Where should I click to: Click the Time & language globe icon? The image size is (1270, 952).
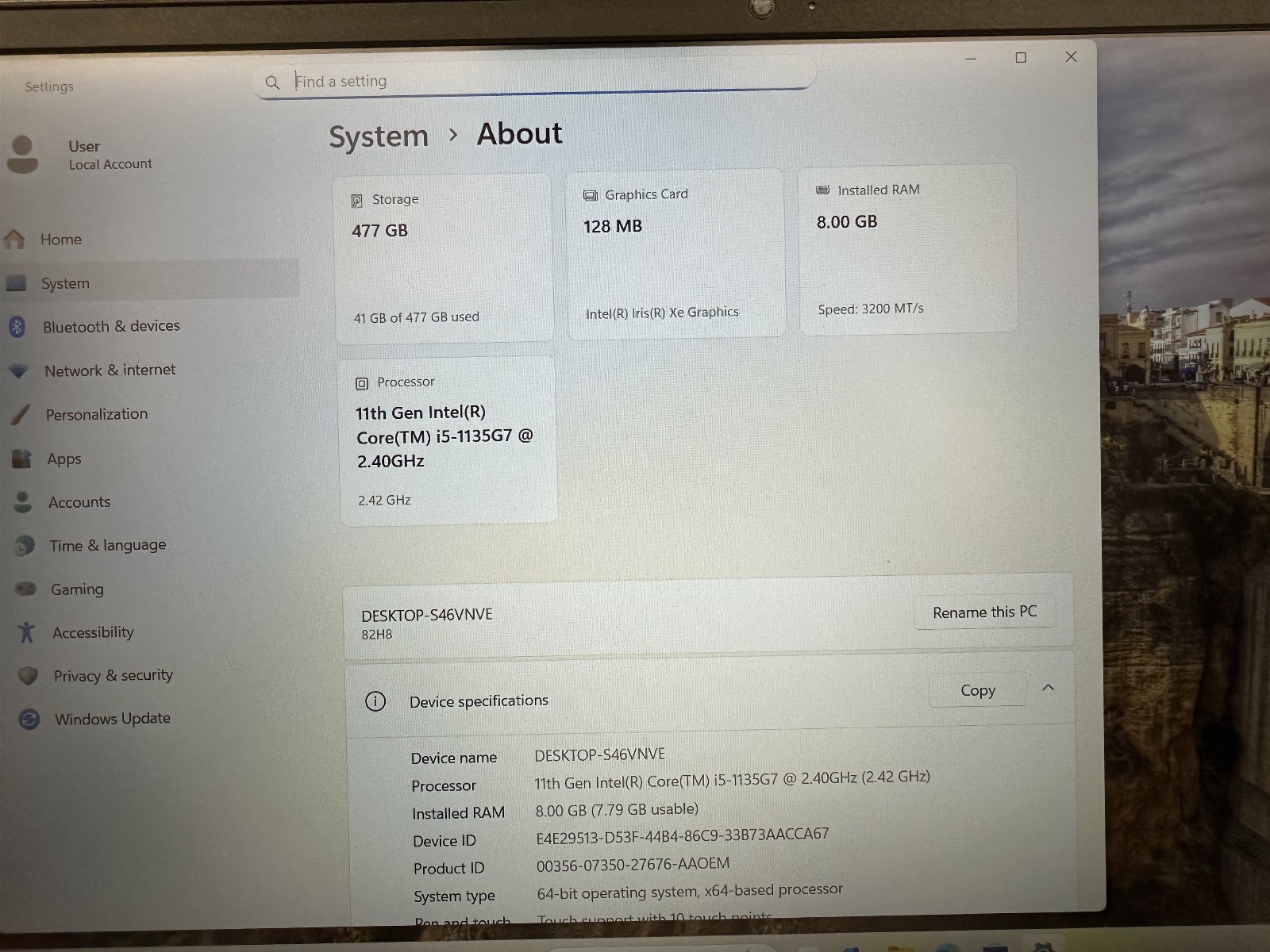[x=25, y=545]
